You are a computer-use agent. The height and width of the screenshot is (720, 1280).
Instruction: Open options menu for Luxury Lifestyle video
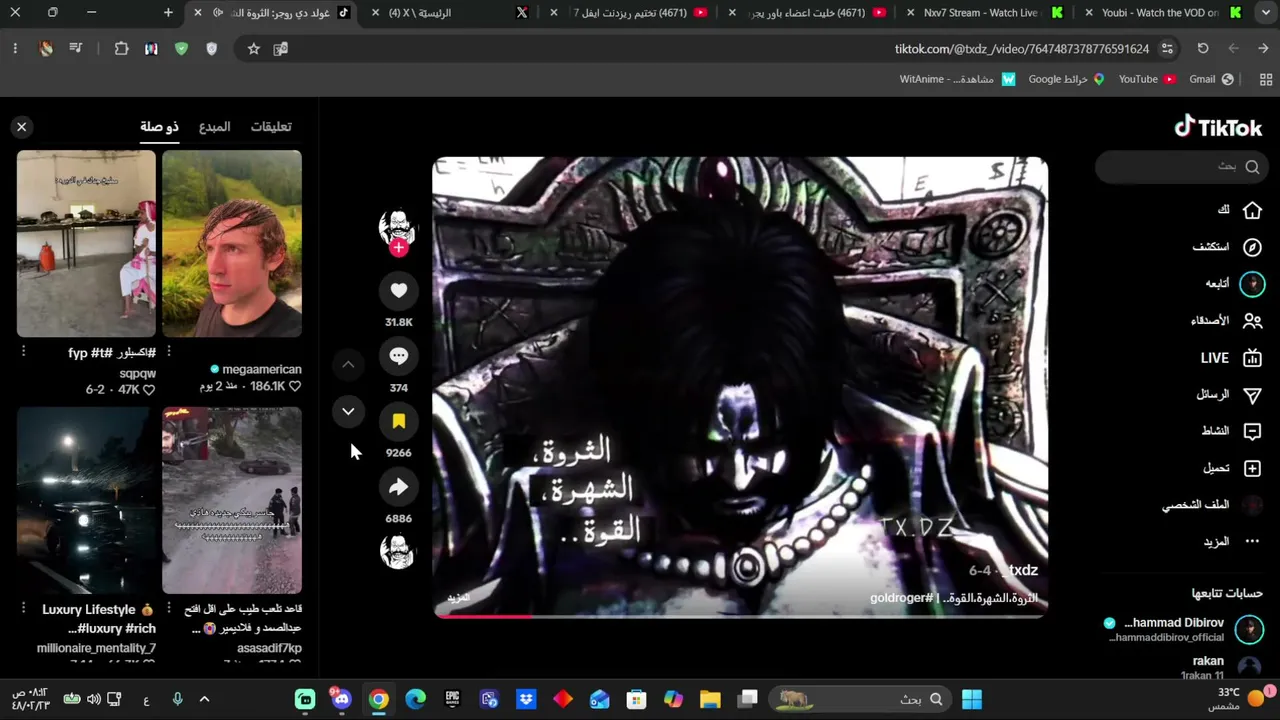coord(23,608)
